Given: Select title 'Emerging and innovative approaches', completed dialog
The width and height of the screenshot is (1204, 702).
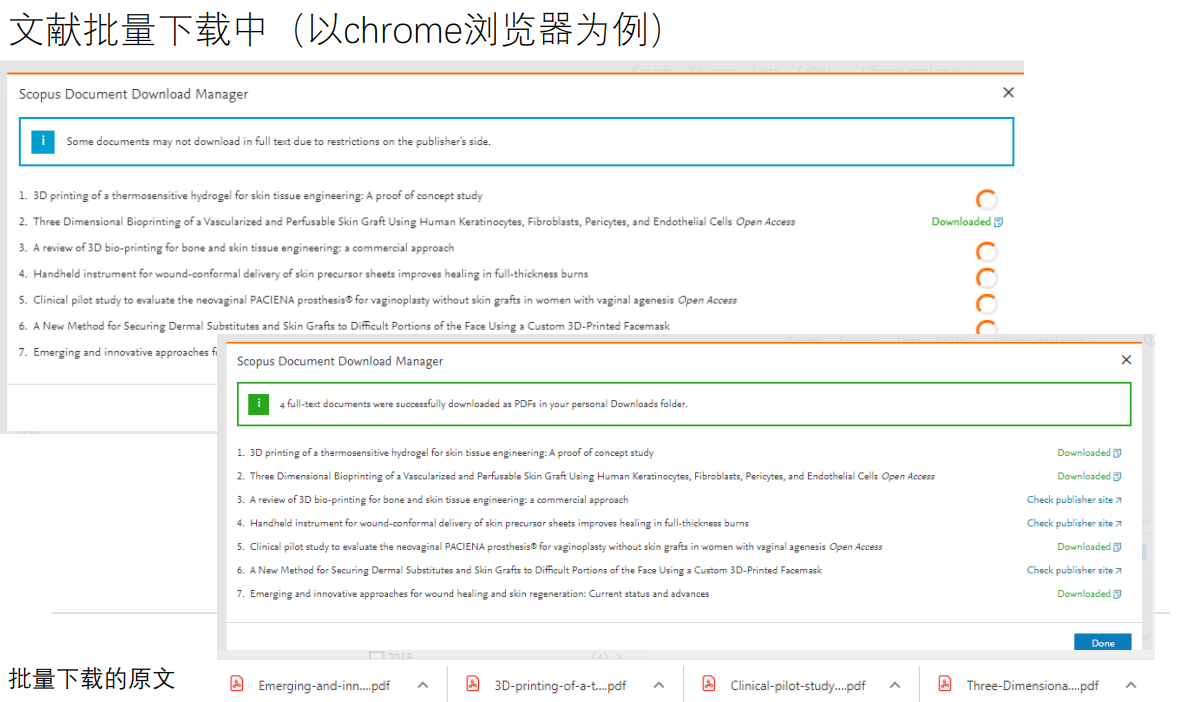Looking at the screenshot, I should point(479,594).
